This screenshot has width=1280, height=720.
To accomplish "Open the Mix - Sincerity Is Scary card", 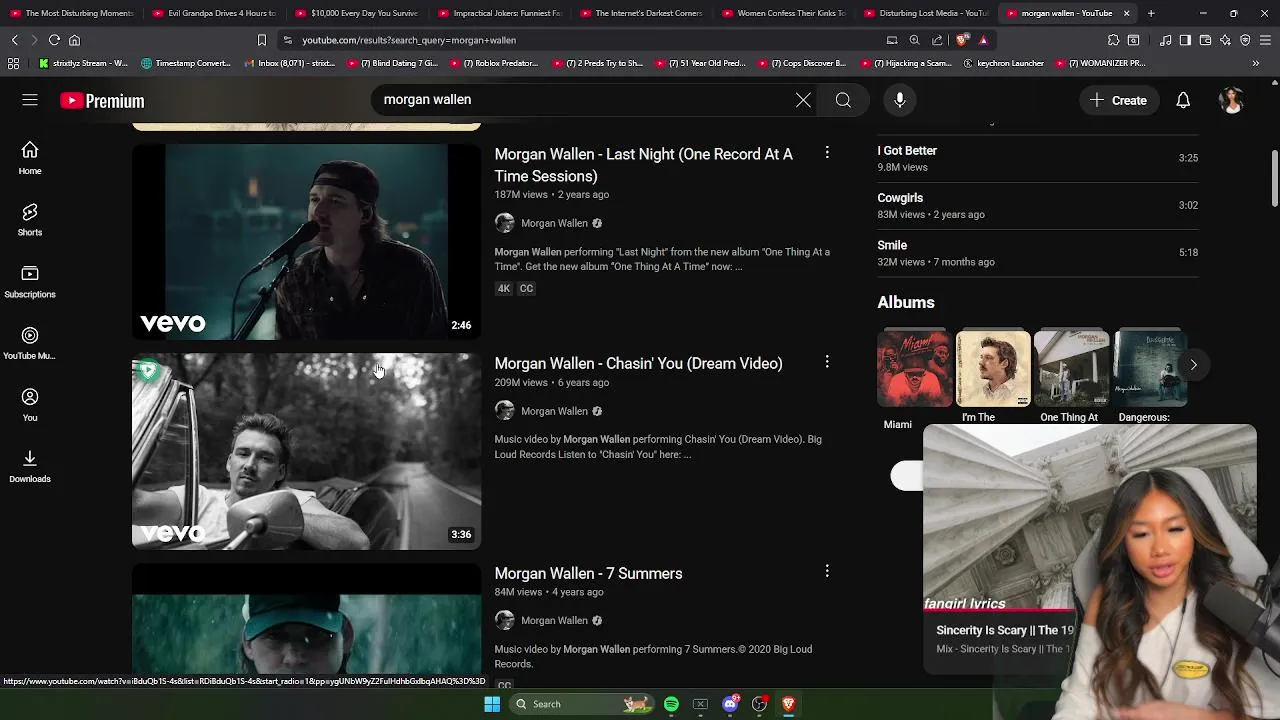I will tap(1003, 638).
